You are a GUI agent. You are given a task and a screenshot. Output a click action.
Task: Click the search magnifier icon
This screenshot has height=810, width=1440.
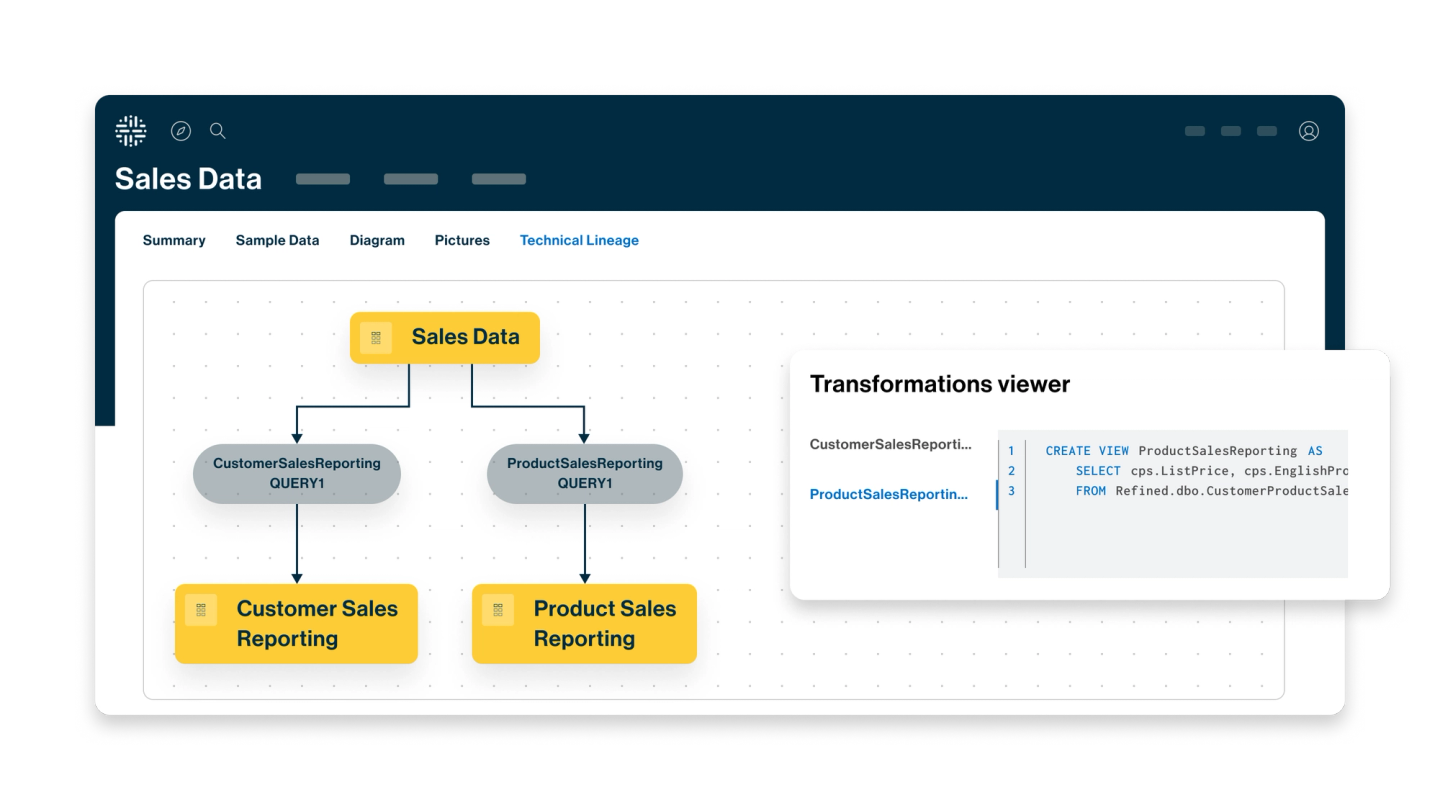(x=217, y=131)
